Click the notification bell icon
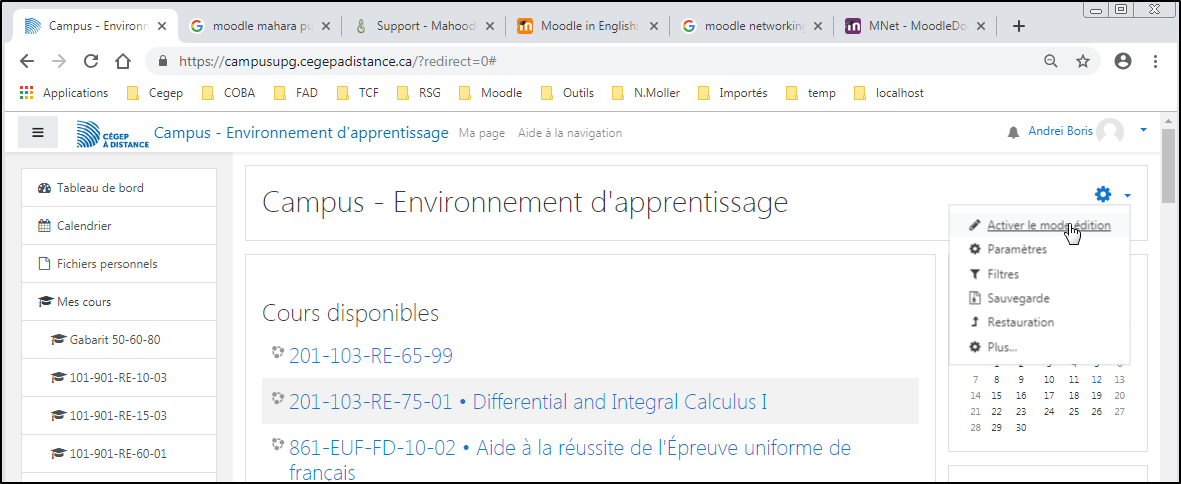The image size is (1181, 484). coord(1013,132)
